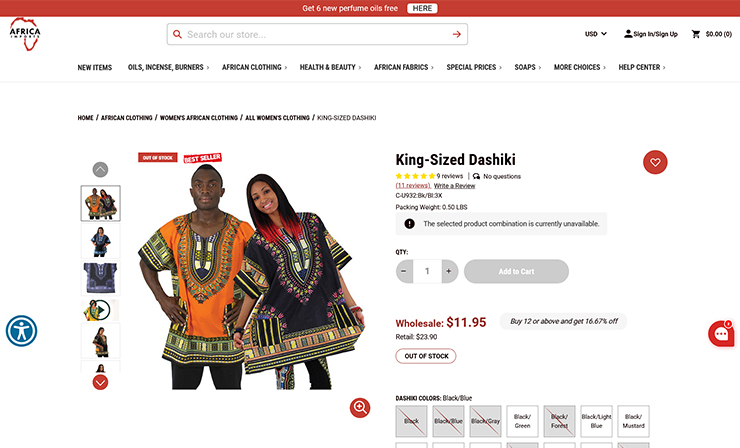The height and width of the screenshot is (448, 740).
Task: Submit search with the arrow icon
Action: point(456,34)
